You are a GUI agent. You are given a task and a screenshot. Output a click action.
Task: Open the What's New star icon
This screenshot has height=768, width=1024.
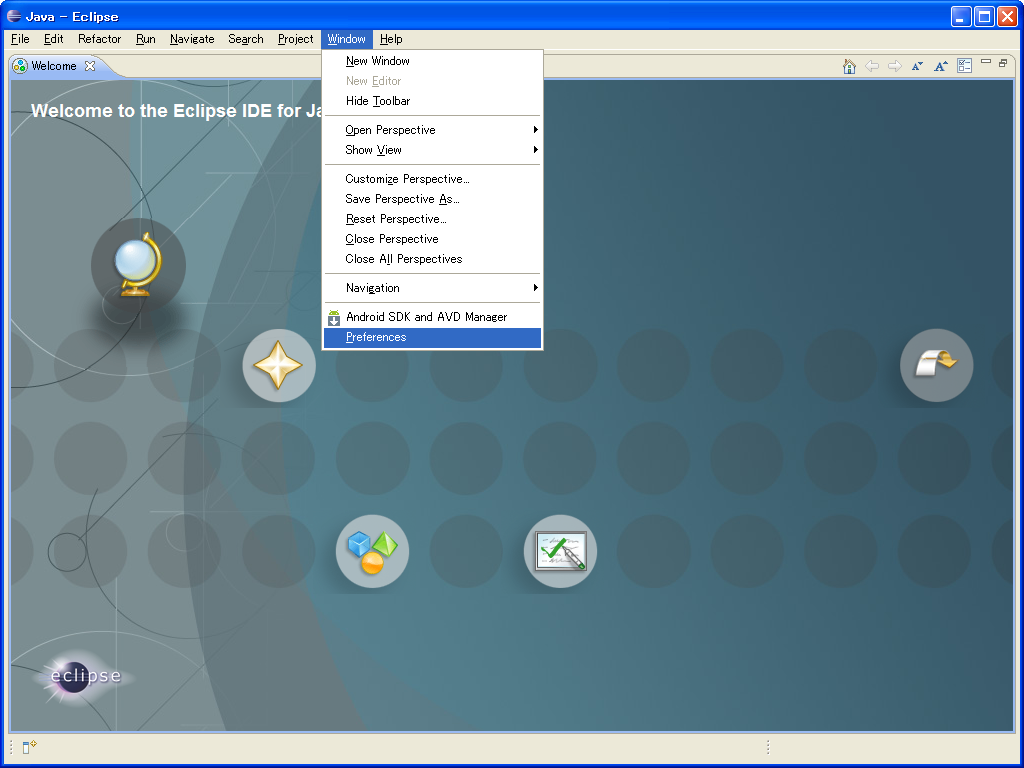[279, 366]
